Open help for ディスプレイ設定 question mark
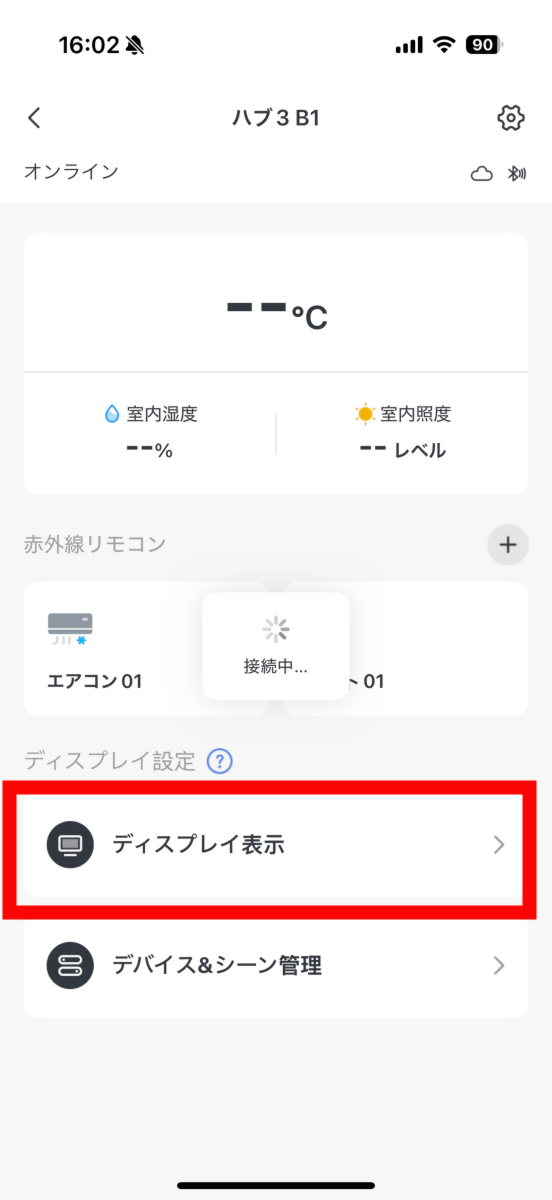Image resolution: width=552 pixels, height=1200 pixels. (220, 762)
